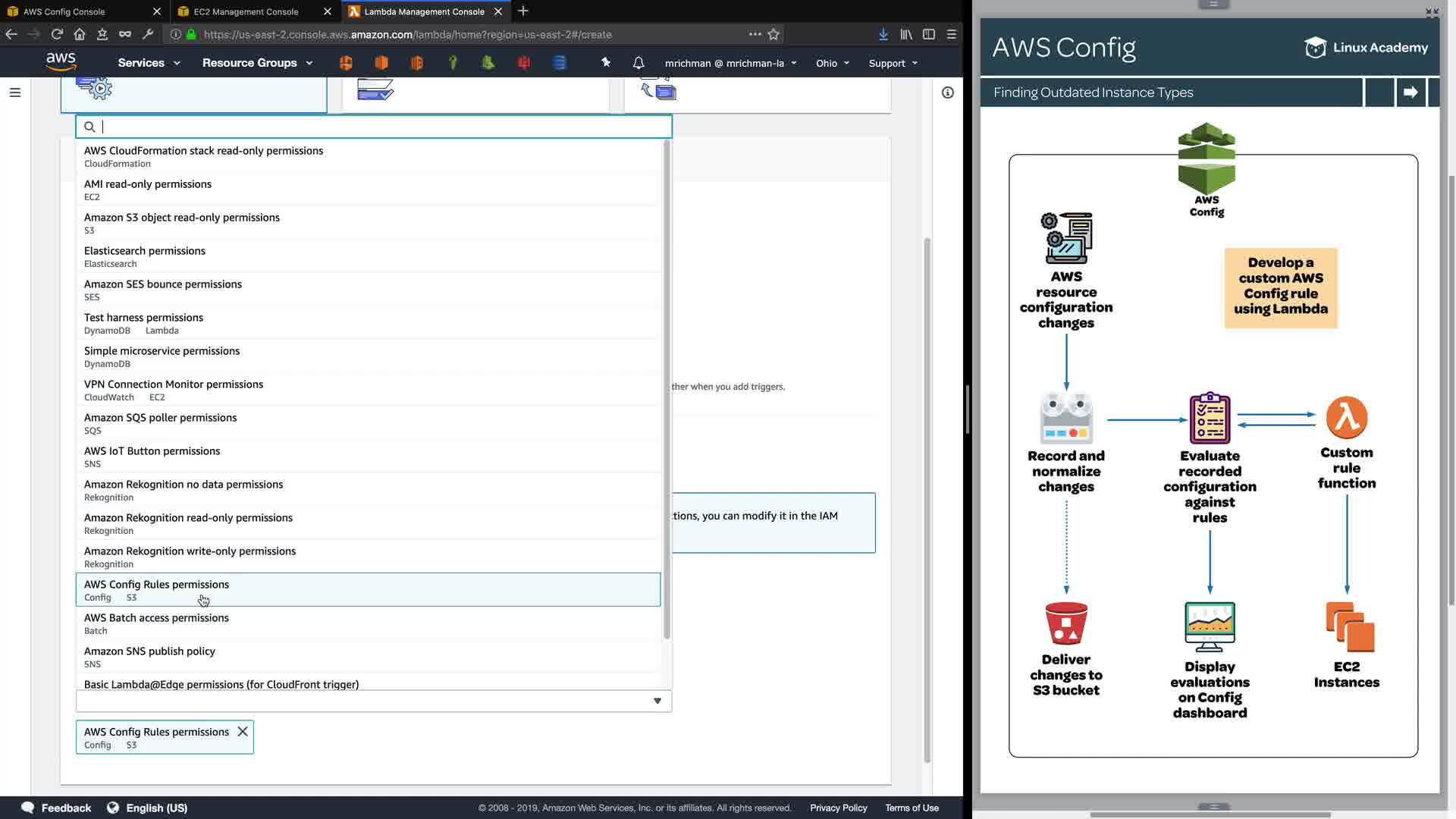Click the AWS logo home icon
This screenshot has height=819, width=1456.
click(x=61, y=62)
